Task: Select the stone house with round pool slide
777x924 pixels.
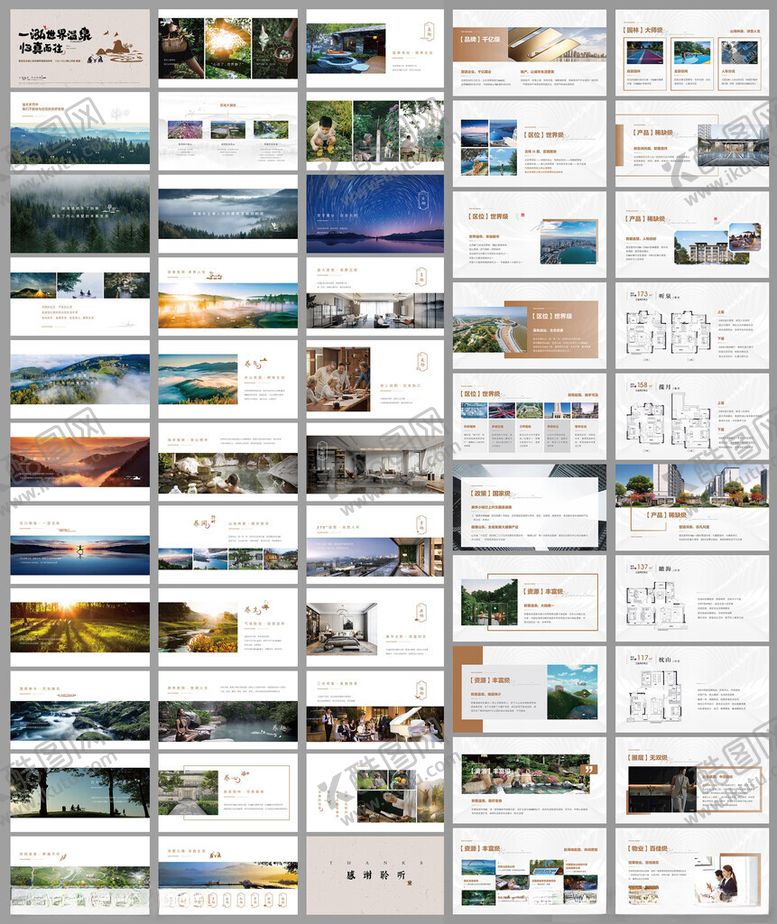Action: point(375,46)
